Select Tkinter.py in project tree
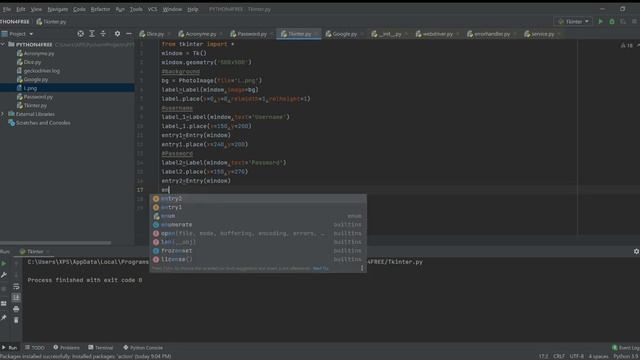The width and height of the screenshot is (640, 360). tap(35, 105)
